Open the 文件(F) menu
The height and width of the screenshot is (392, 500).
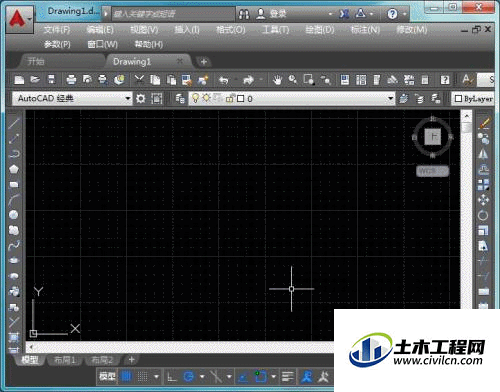click(57, 30)
